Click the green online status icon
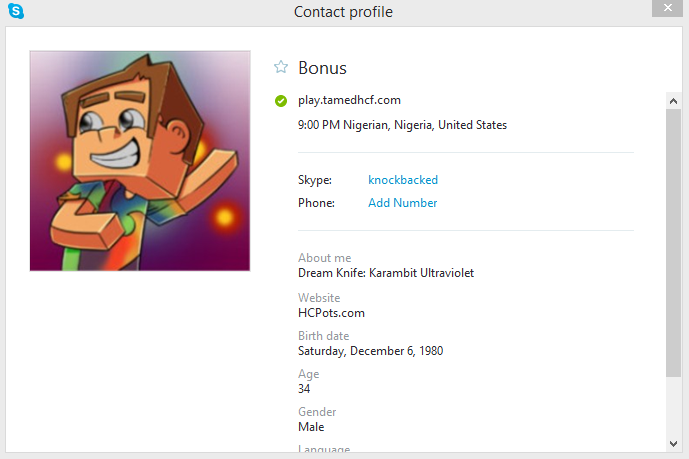 281,100
